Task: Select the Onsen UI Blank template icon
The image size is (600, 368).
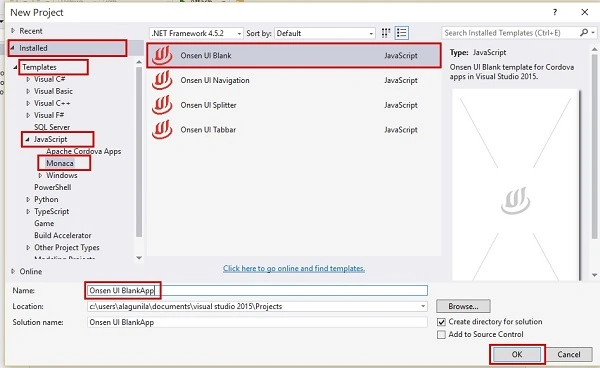Action: pos(162,56)
